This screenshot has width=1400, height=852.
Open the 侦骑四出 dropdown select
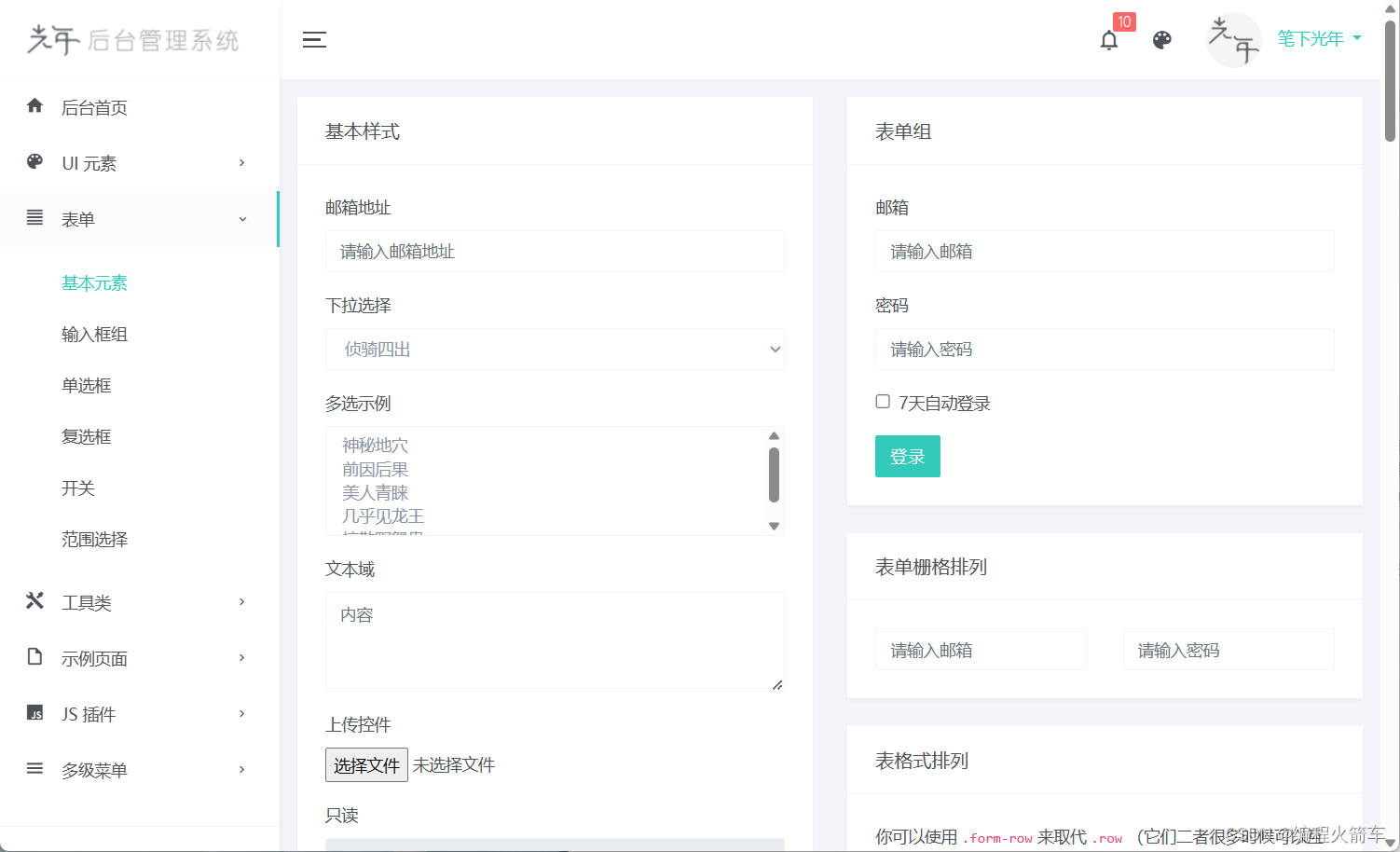coord(555,350)
